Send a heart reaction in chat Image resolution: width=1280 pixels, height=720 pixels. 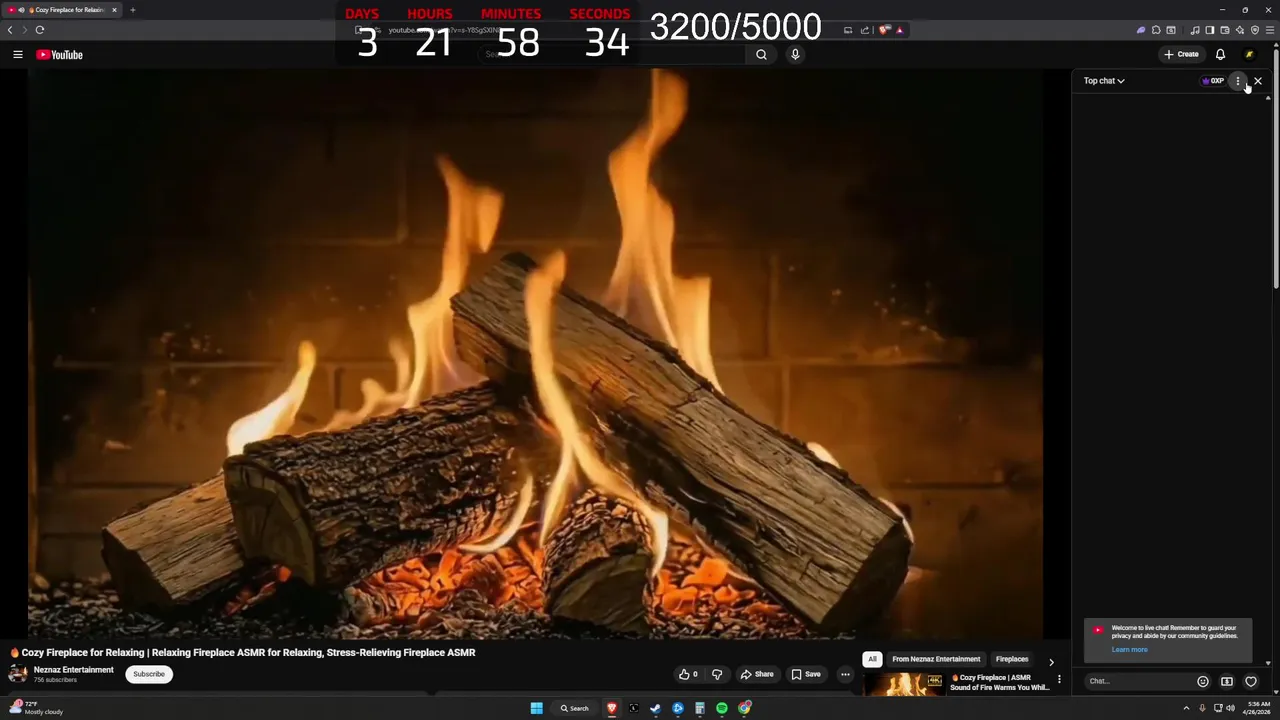(x=1251, y=682)
